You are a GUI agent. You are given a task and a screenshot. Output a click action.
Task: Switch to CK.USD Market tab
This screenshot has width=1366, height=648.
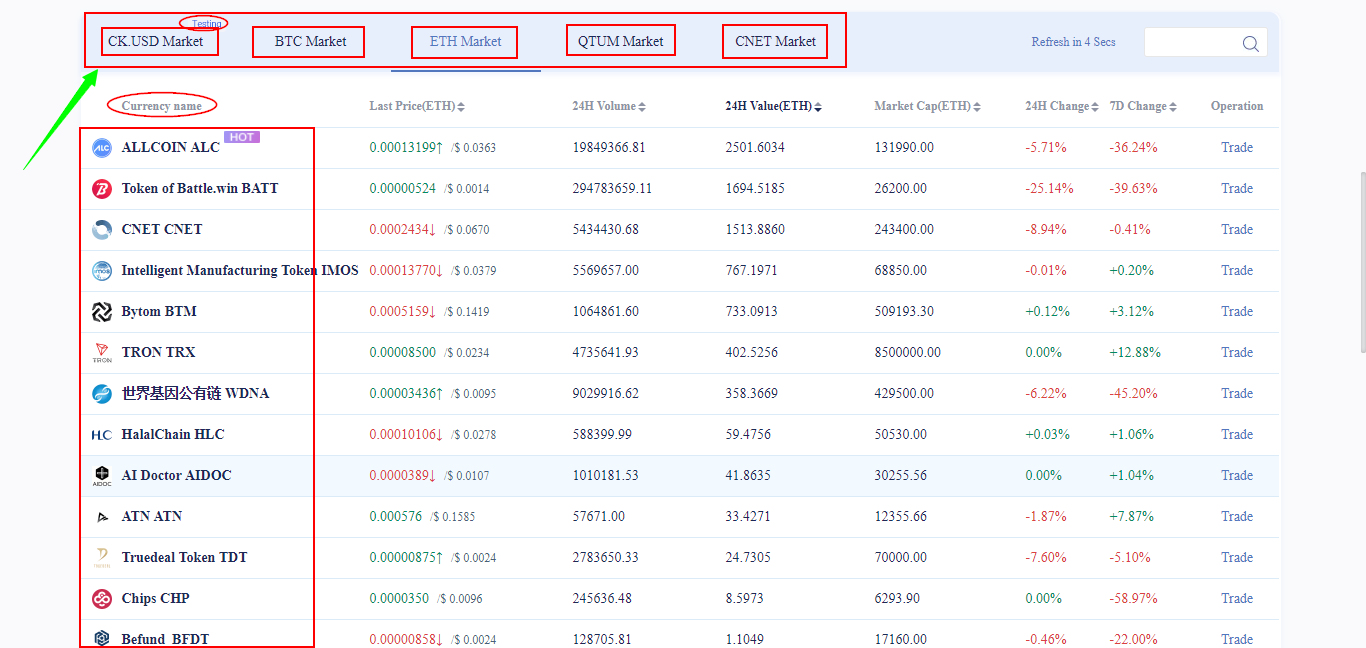point(156,41)
